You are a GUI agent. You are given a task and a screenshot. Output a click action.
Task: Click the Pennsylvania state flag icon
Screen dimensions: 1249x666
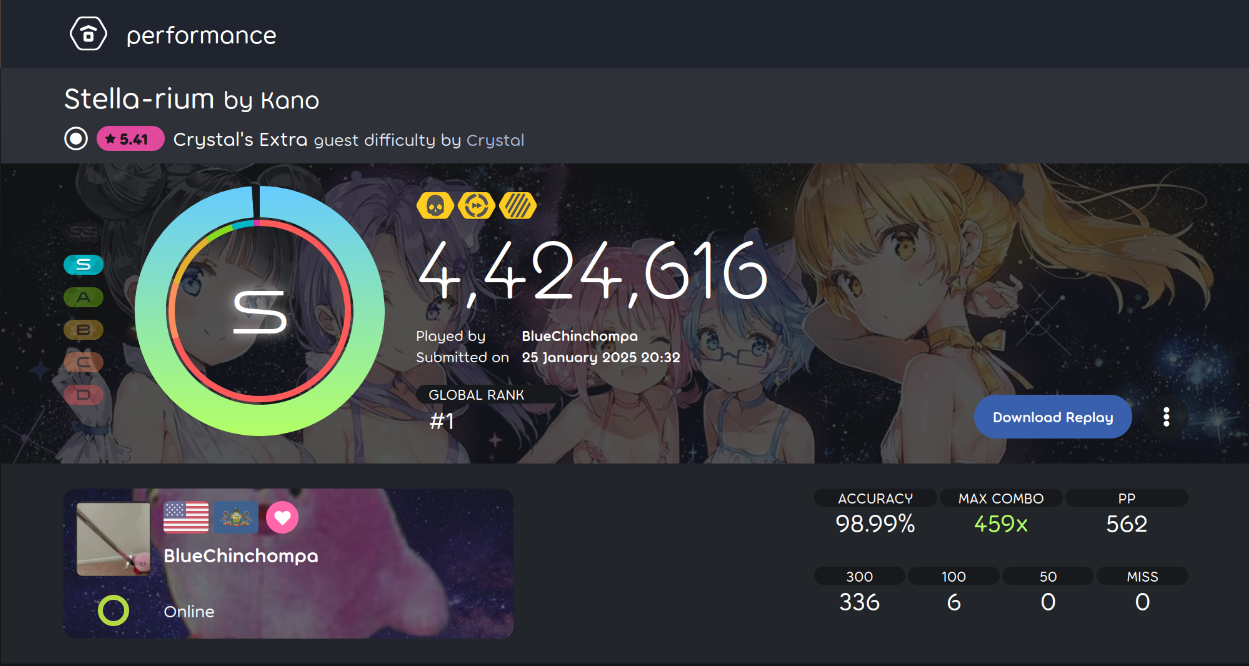pos(236,518)
